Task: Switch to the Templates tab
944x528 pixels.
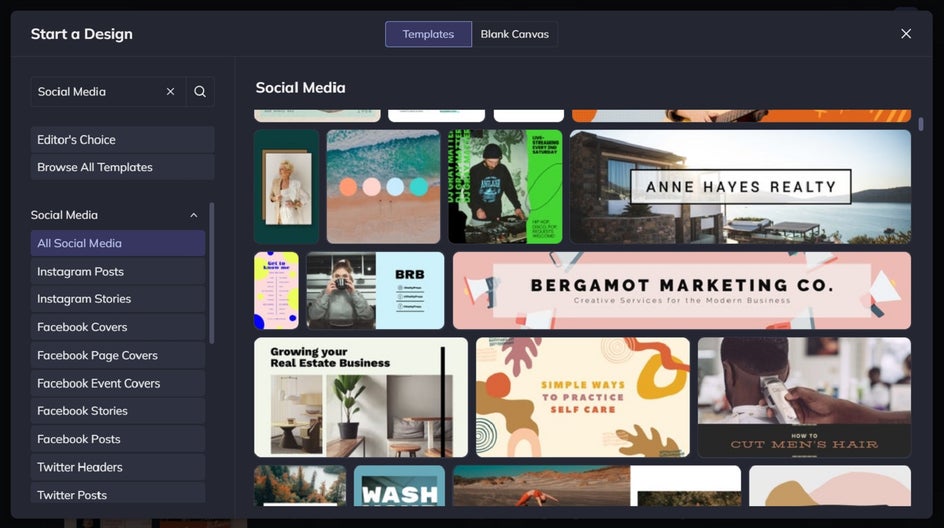Action: (428, 34)
